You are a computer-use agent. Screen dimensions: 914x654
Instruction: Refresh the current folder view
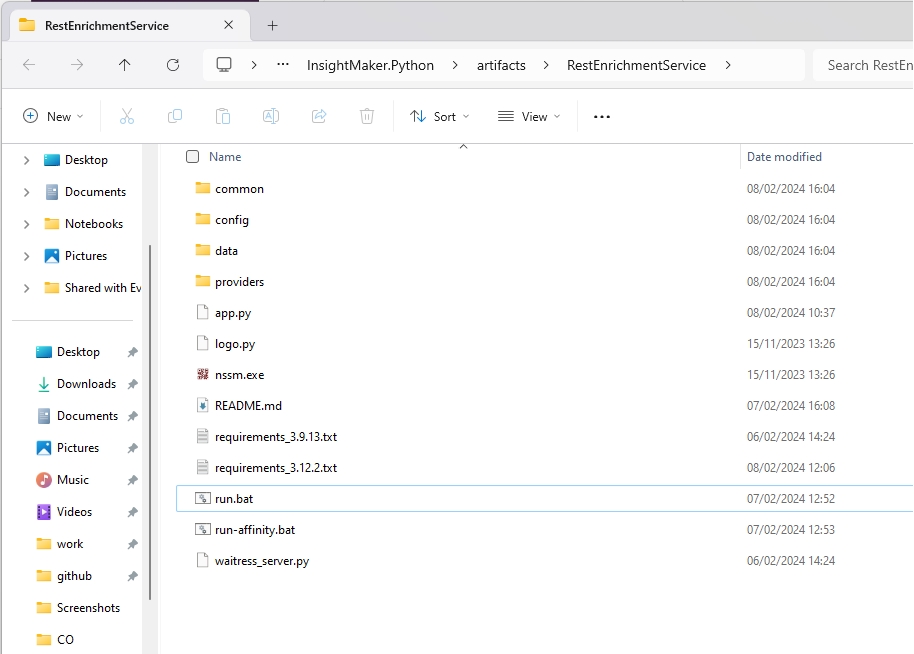pos(173,65)
